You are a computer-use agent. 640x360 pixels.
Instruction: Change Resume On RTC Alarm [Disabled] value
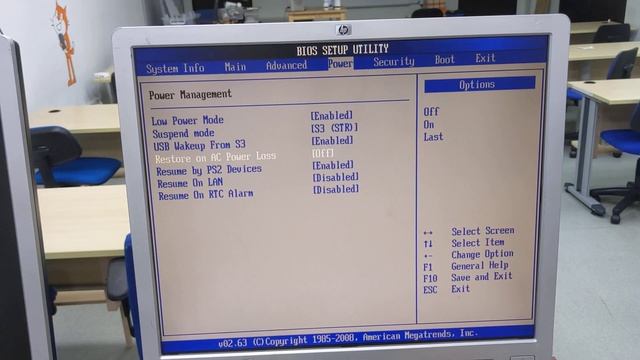click(336, 189)
